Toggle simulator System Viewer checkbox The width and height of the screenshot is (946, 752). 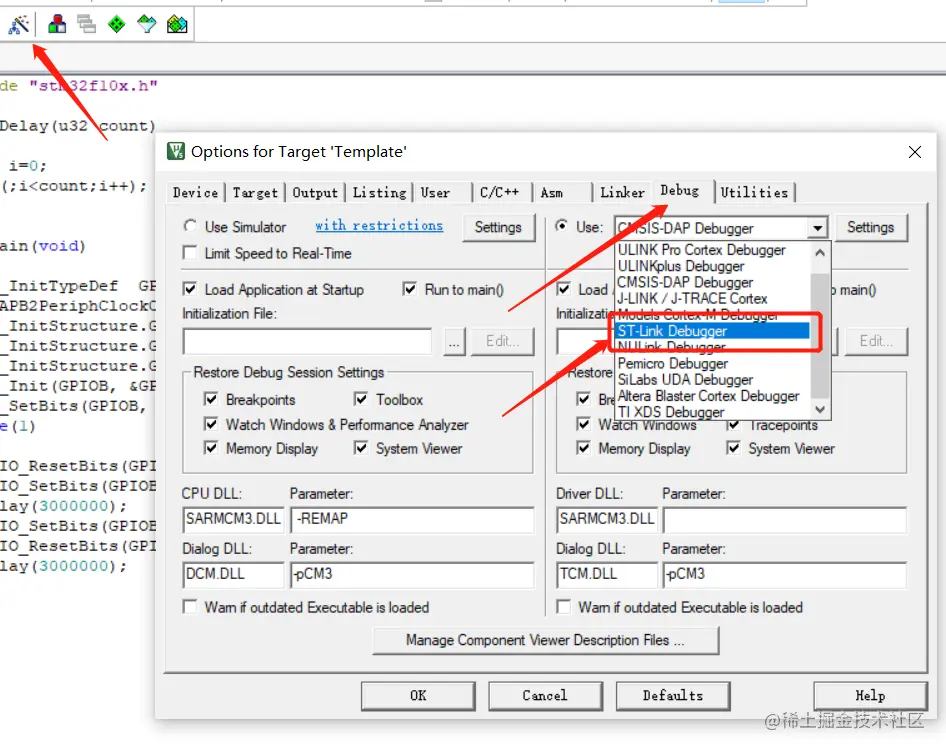point(361,448)
